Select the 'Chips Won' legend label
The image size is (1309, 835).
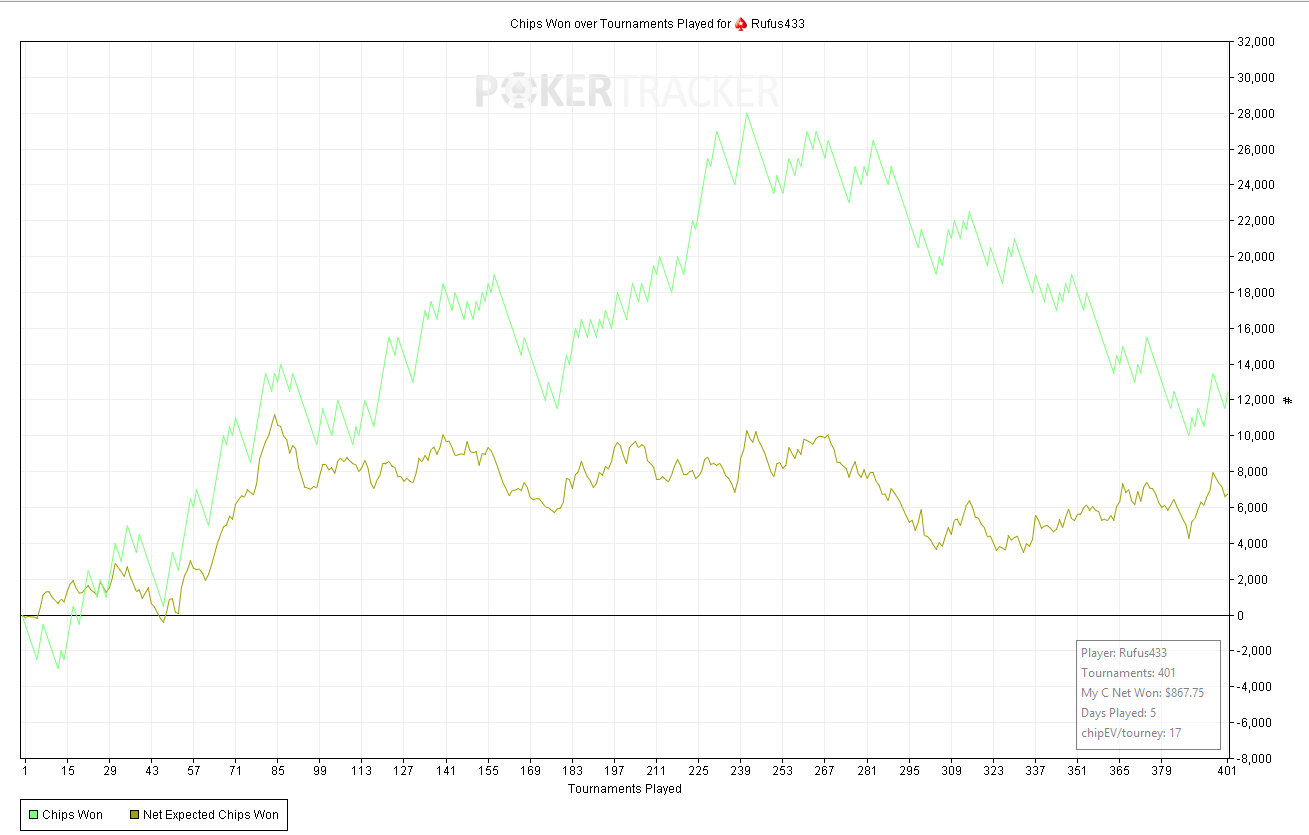pyautogui.click(x=72, y=815)
